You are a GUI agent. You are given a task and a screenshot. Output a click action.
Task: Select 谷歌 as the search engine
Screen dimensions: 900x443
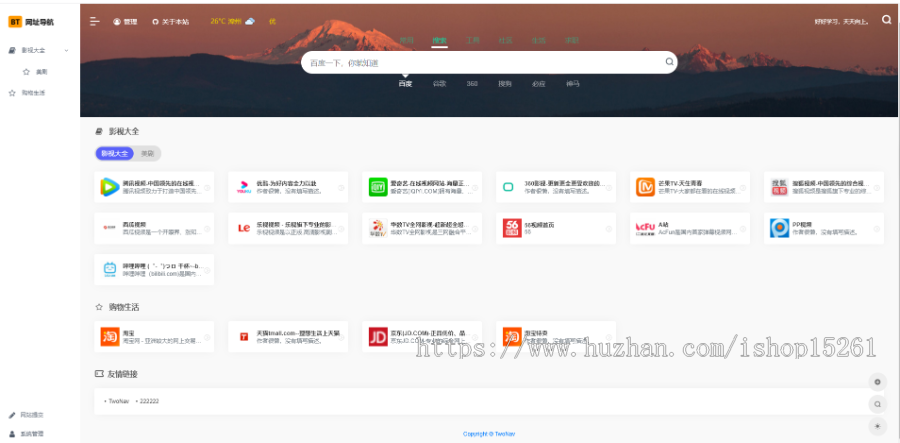(x=440, y=84)
